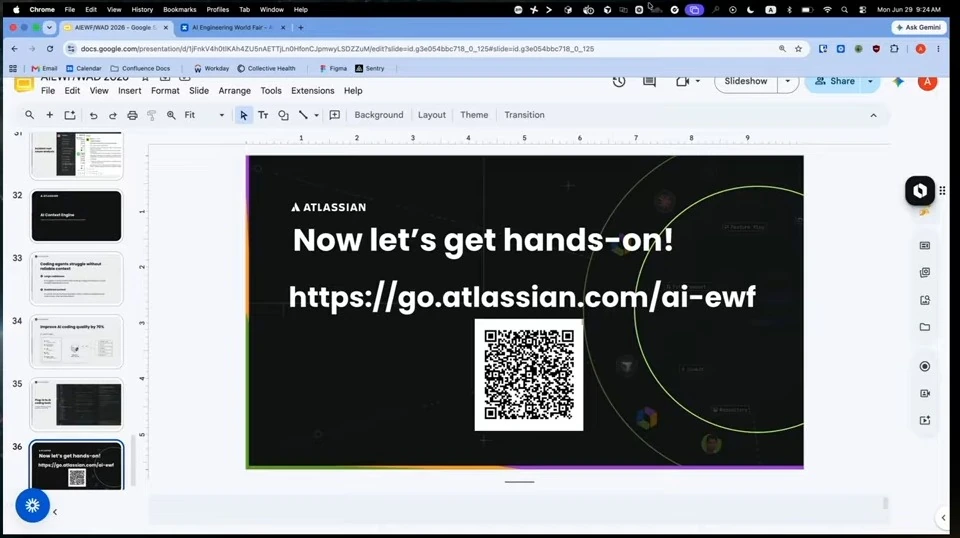Reload the page in Chrome
This screenshot has height=538, width=960.
(x=50, y=49)
